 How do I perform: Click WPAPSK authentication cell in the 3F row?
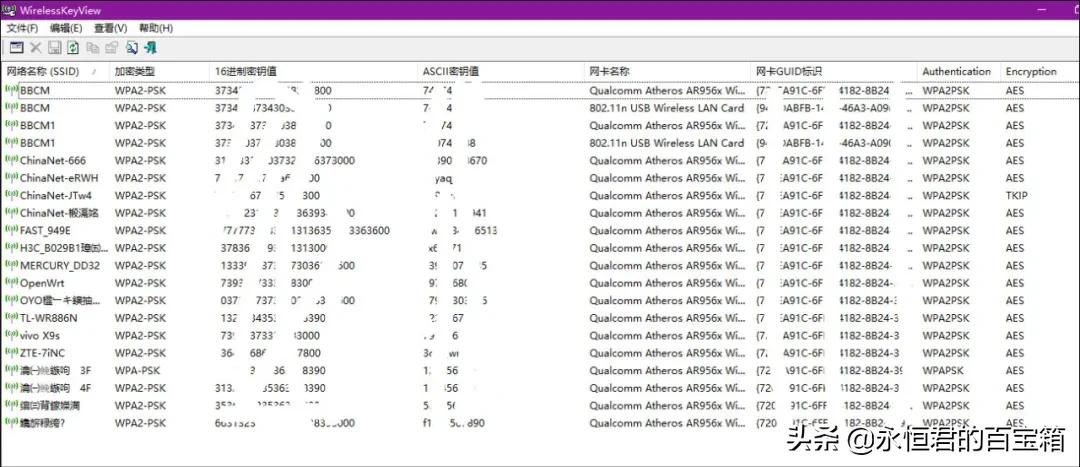pos(944,371)
